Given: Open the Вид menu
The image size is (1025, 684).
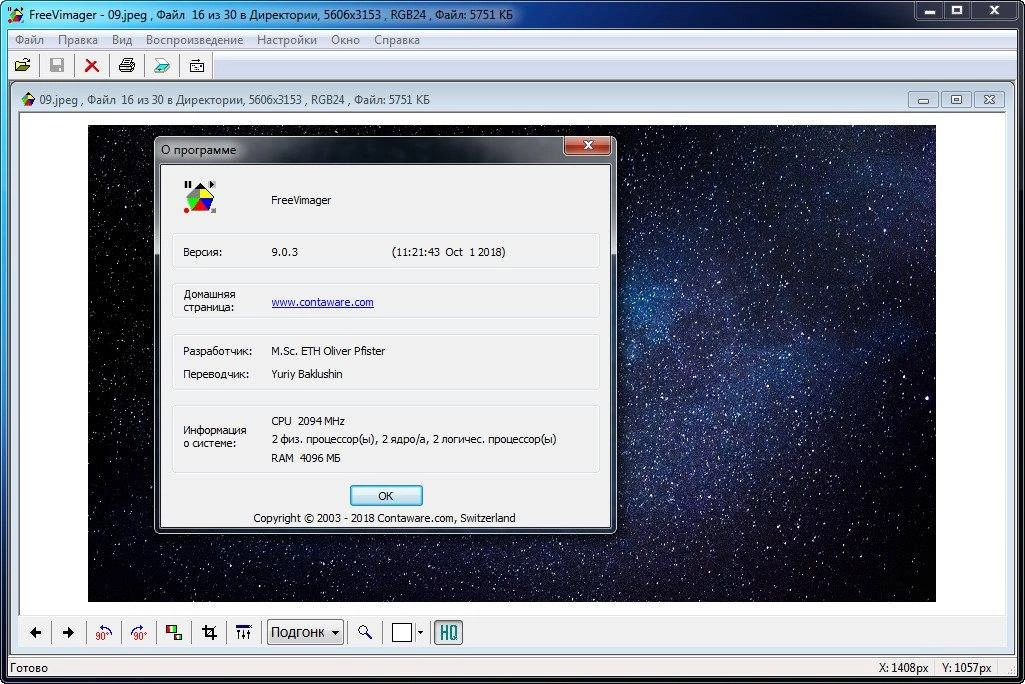Looking at the screenshot, I should tap(122, 40).
